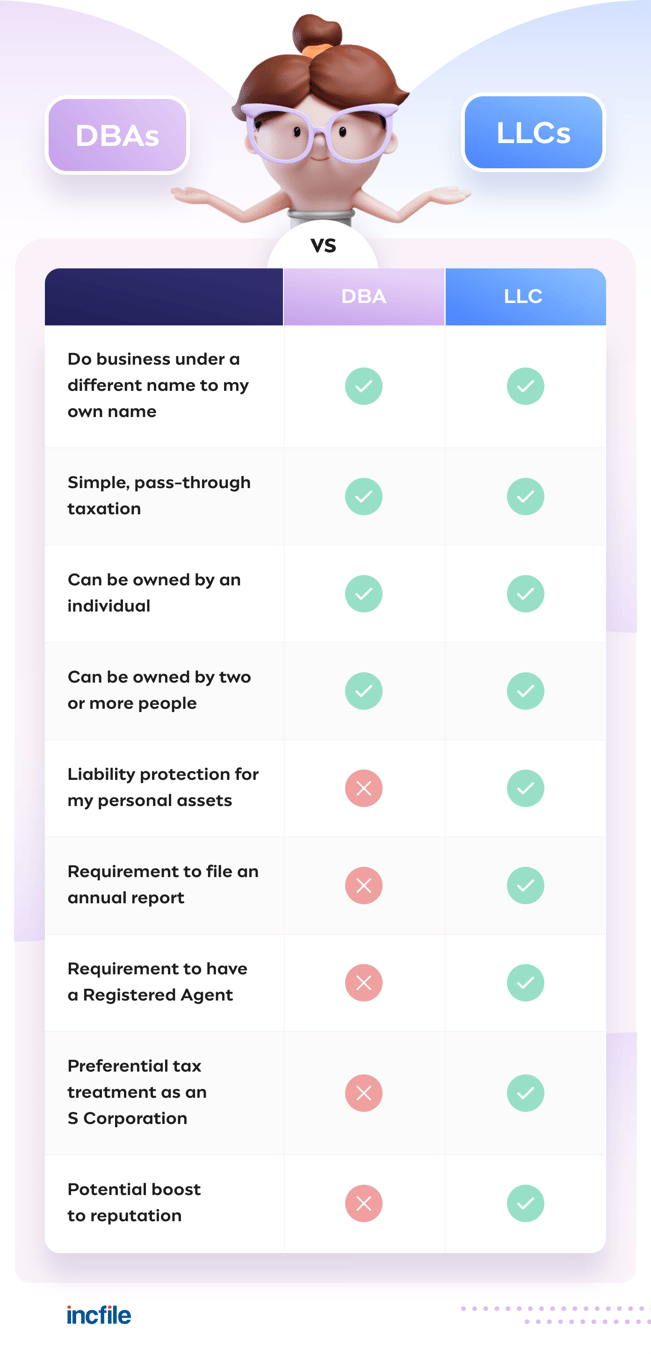Click the DBA red X for annual report
The image size is (651, 1354).
click(x=364, y=885)
